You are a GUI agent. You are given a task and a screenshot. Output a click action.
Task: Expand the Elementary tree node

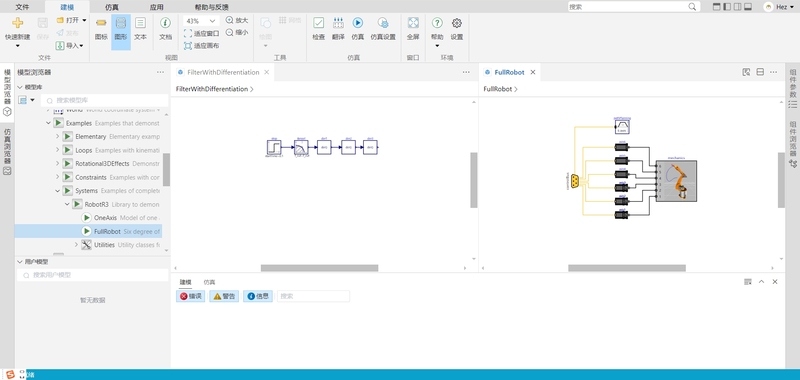(58, 136)
